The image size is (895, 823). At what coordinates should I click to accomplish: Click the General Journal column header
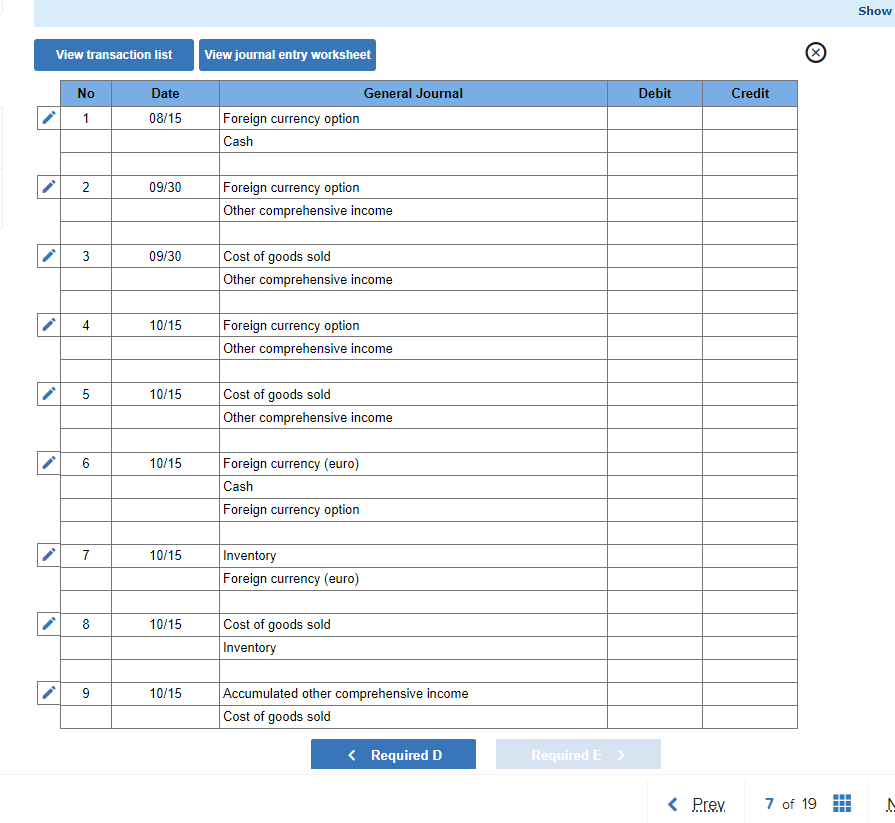click(x=413, y=94)
